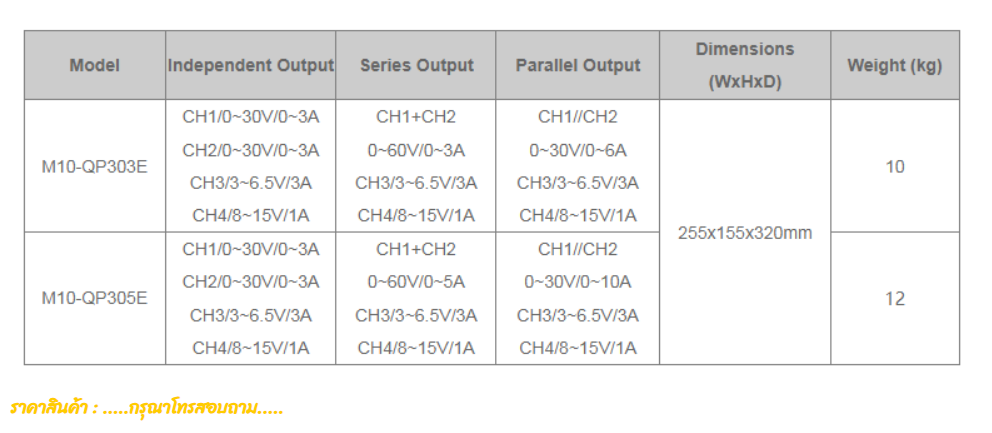Click CH2/0~30V/0~3A in the M10-QP303E row
The height and width of the screenshot is (433, 992).
250,150
